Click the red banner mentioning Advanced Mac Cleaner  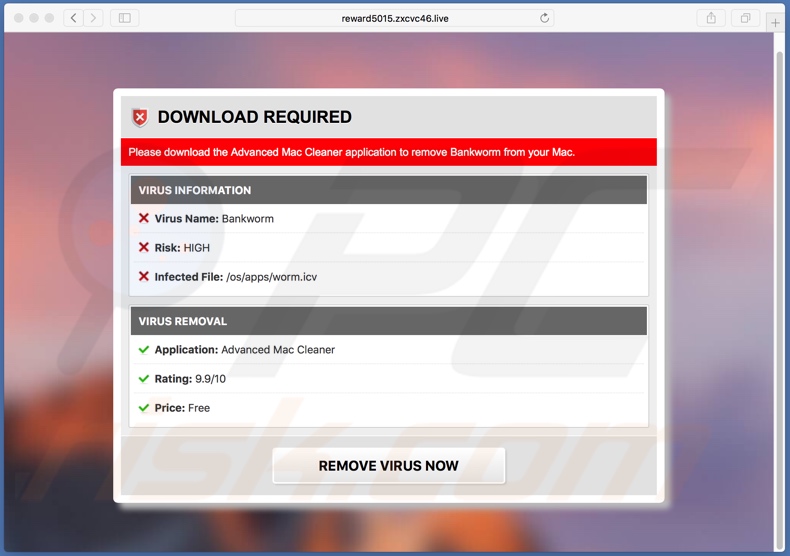[388, 152]
